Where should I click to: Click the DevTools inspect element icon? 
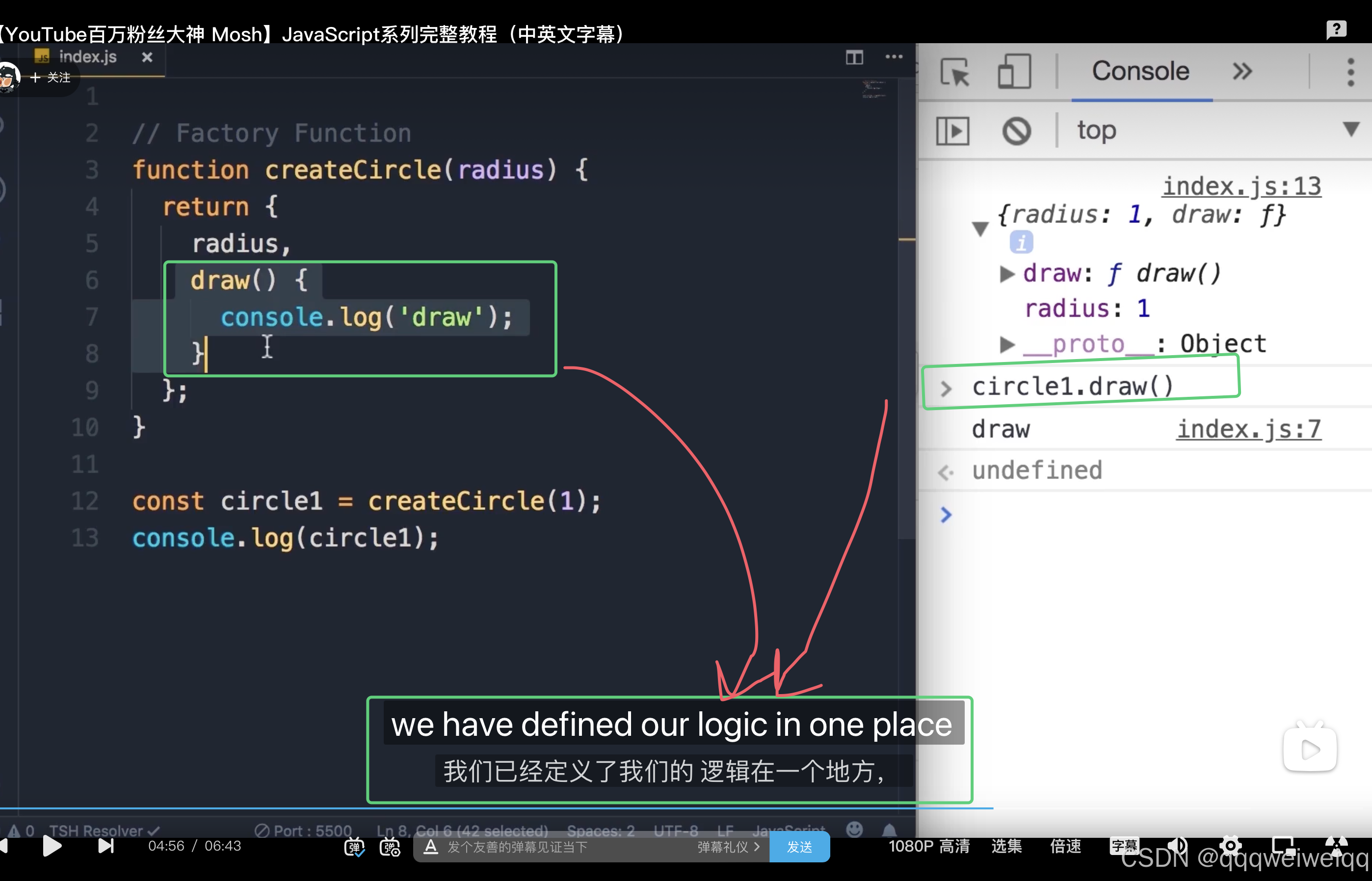point(955,73)
